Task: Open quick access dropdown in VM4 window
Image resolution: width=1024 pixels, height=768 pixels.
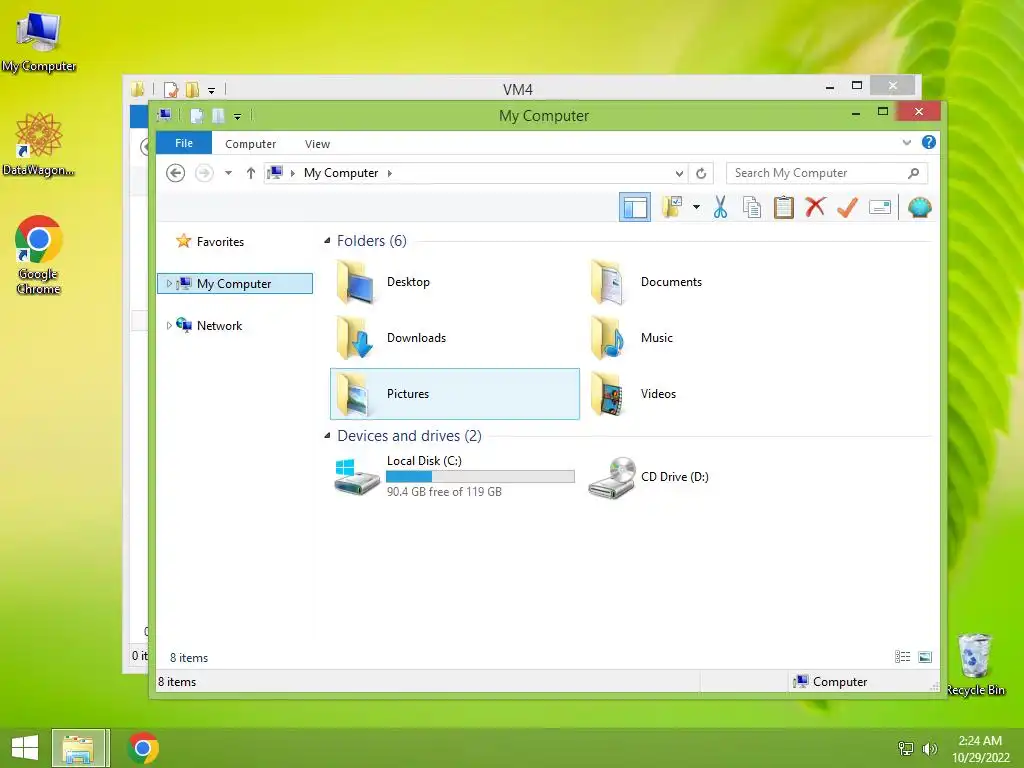Action: (x=211, y=90)
